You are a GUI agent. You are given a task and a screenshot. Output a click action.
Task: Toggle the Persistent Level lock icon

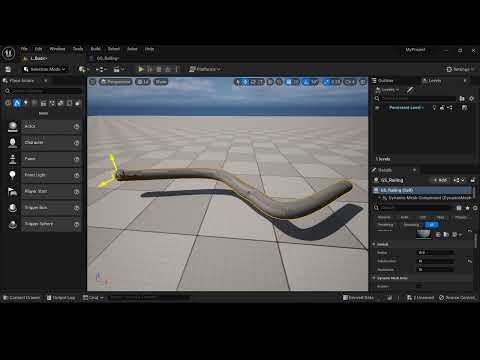pos(442,108)
